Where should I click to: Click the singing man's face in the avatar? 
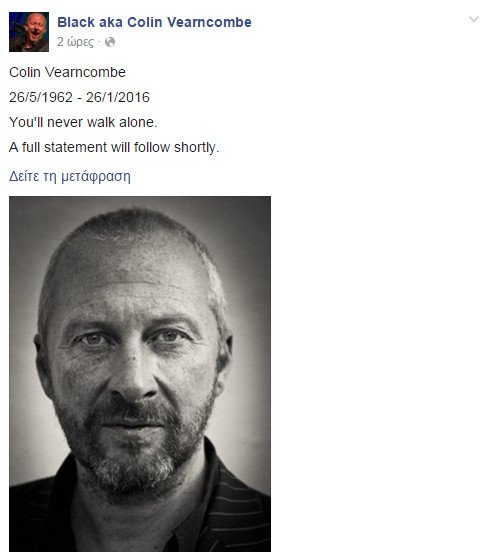[34, 26]
